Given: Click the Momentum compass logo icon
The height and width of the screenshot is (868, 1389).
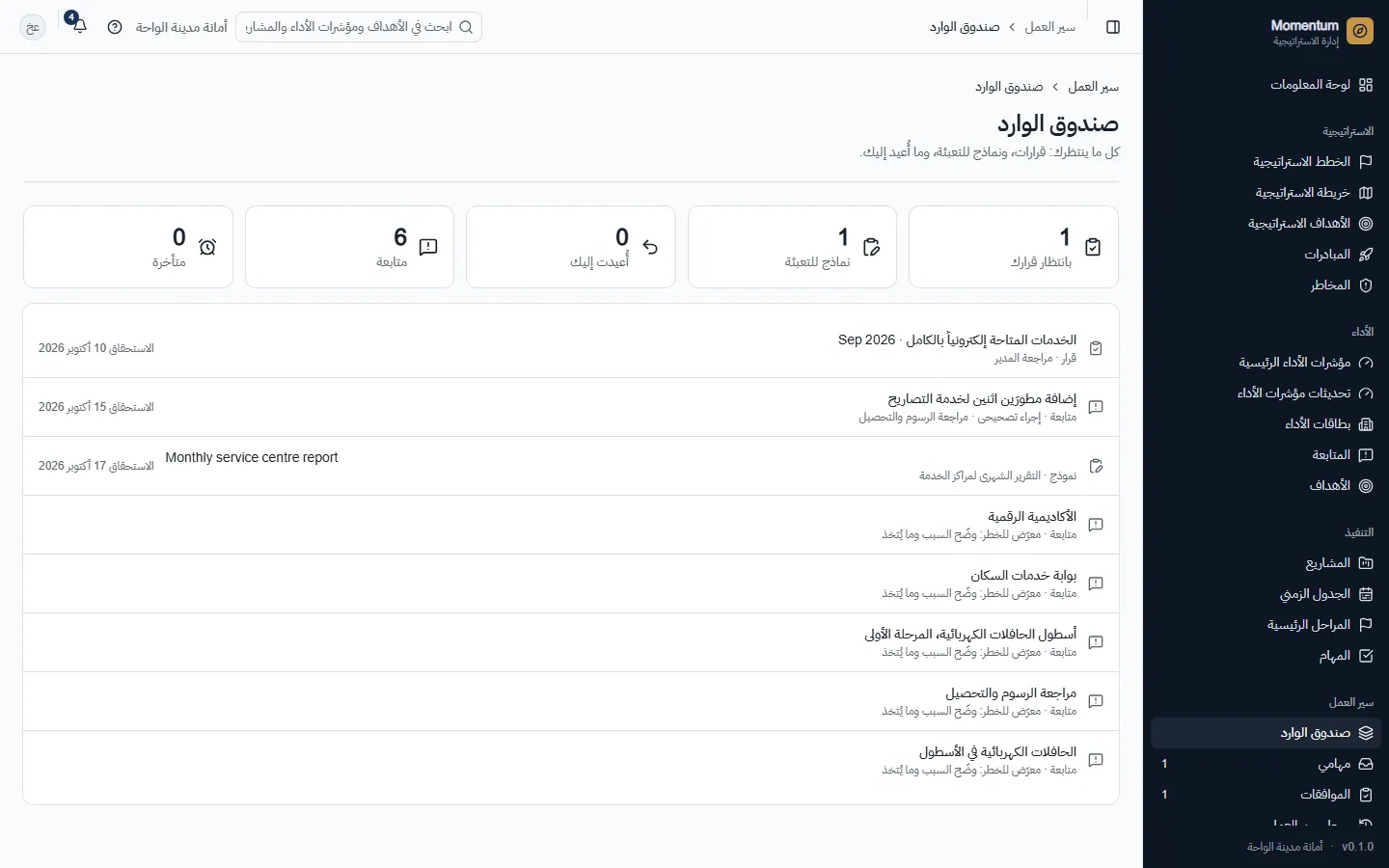Looking at the screenshot, I should [x=1360, y=31].
